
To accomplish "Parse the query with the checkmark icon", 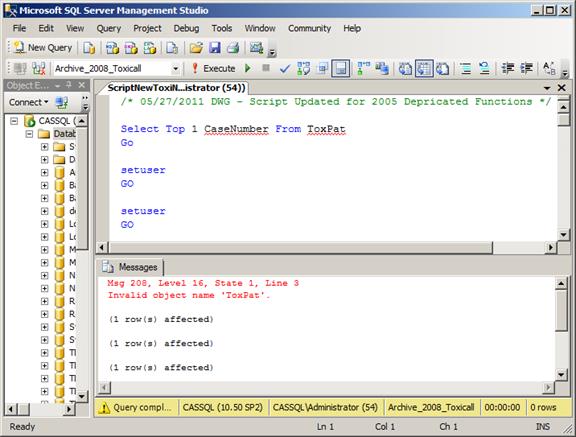I will coord(285,68).
